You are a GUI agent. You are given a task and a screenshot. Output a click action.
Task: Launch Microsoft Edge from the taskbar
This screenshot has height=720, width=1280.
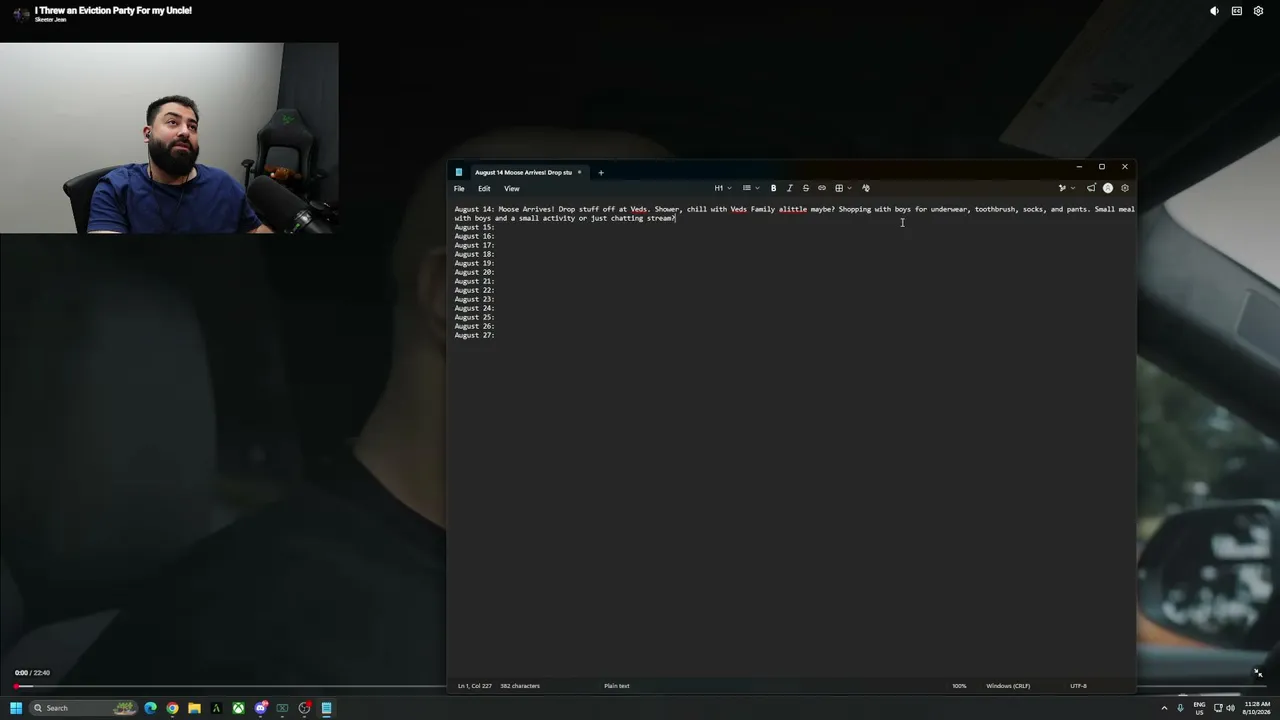tap(150, 708)
